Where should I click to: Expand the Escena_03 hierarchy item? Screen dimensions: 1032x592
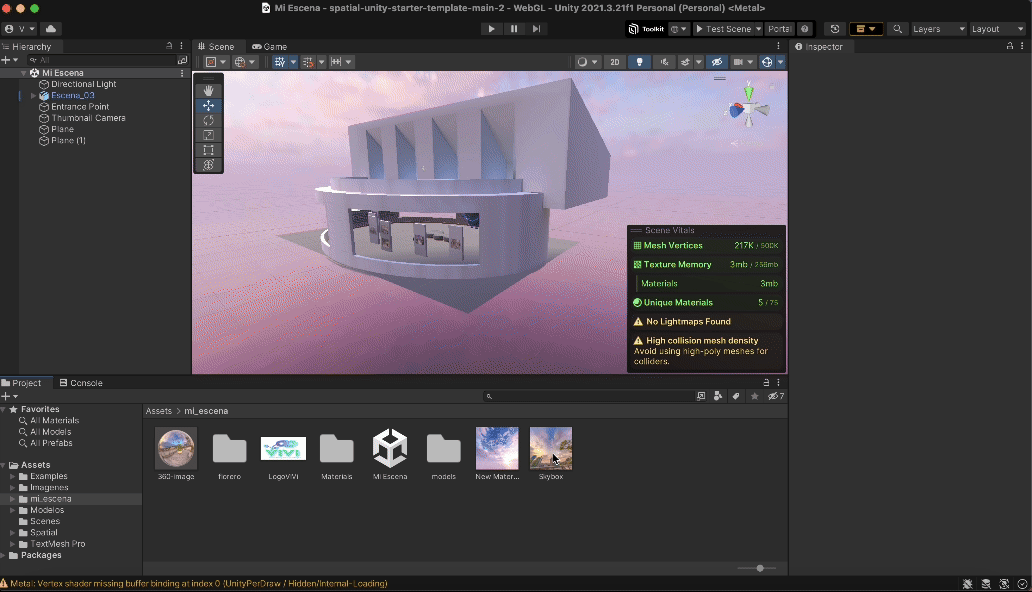pos(33,96)
